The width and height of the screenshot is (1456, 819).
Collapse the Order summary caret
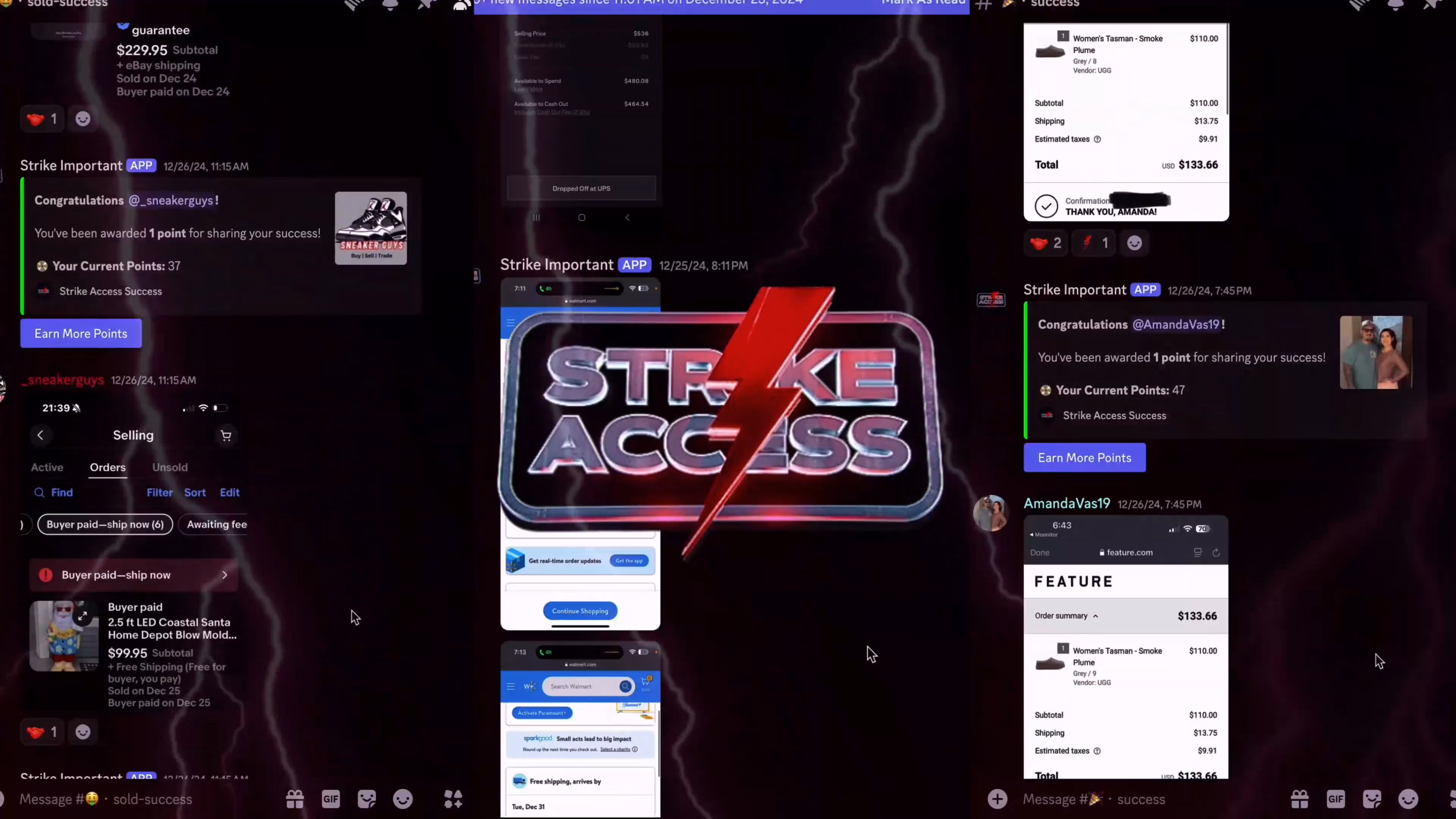(x=1095, y=616)
